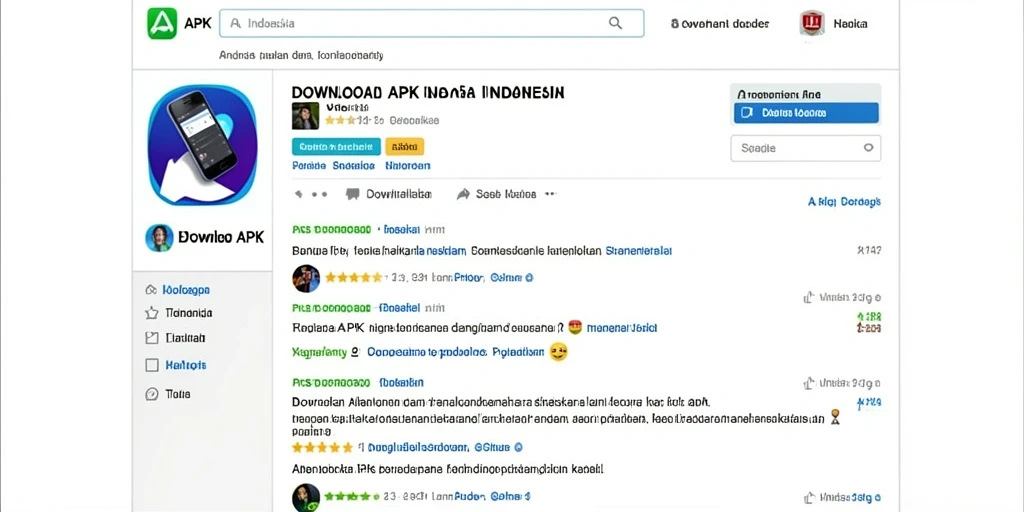This screenshot has width=1024, height=512.
Task: Click the share arrow icon in the toolbar
Action: (x=463, y=194)
